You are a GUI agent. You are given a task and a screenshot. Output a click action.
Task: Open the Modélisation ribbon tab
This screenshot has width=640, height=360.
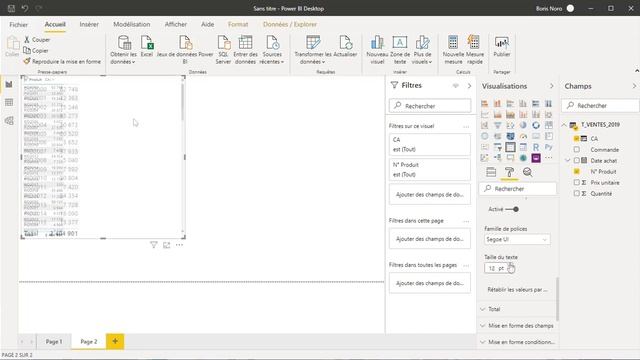[131, 24]
